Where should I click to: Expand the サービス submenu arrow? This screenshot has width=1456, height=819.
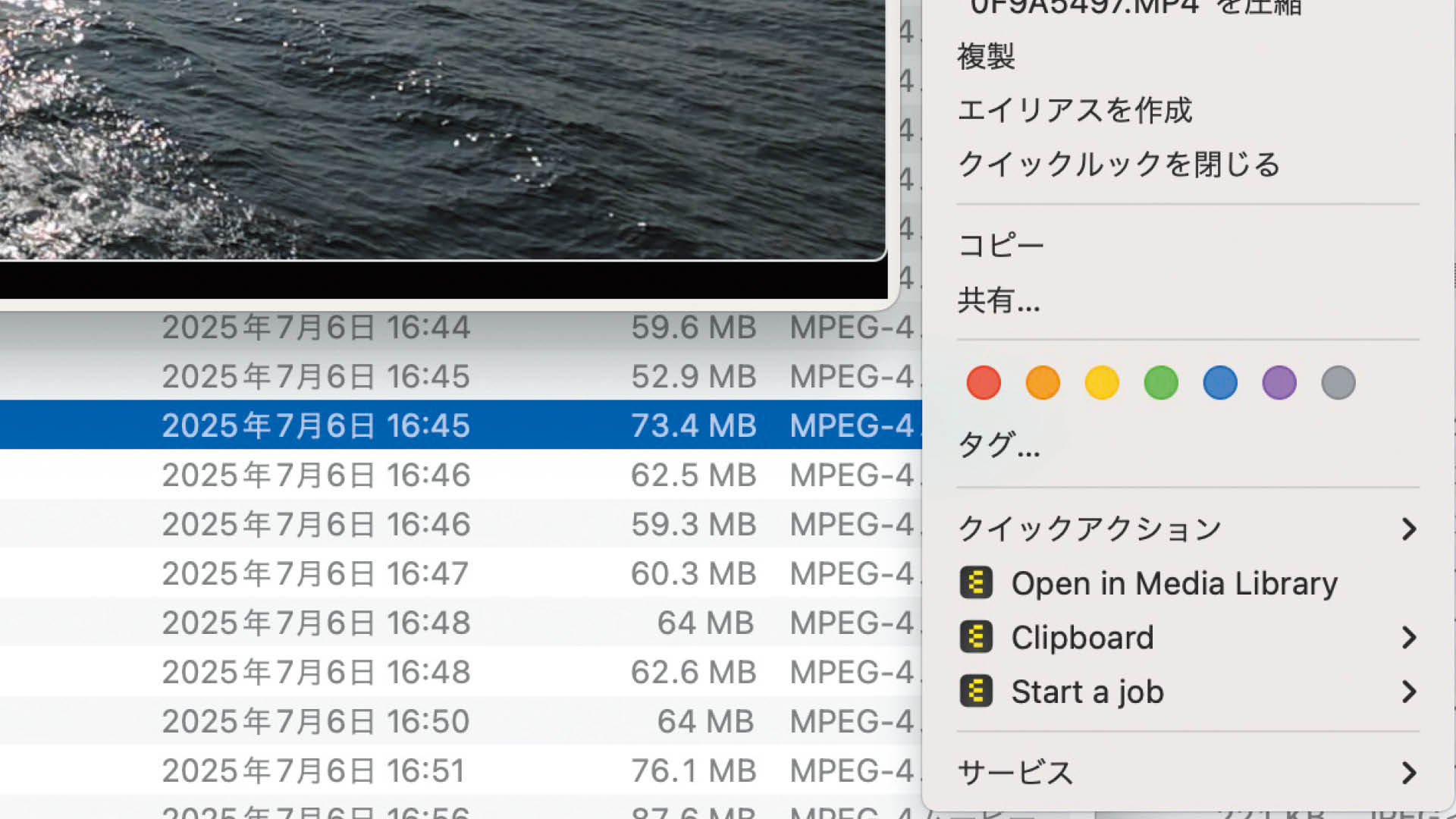pyautogui.click(x=1408, y=773)
